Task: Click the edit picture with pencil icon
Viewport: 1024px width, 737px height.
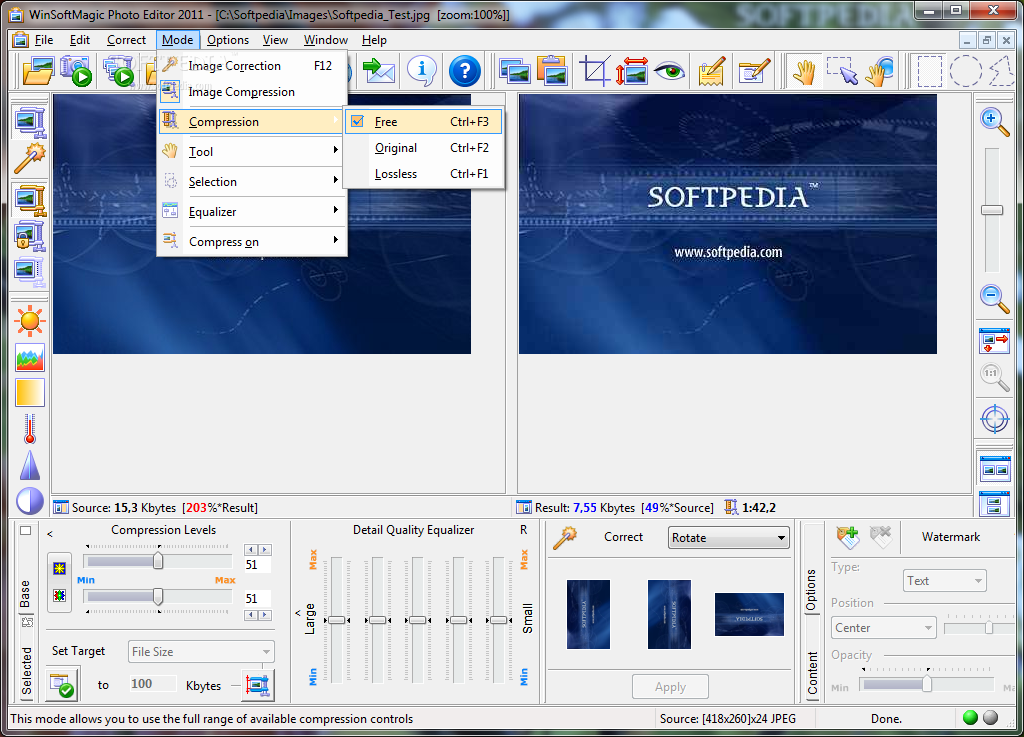Action: pos(754,71)
